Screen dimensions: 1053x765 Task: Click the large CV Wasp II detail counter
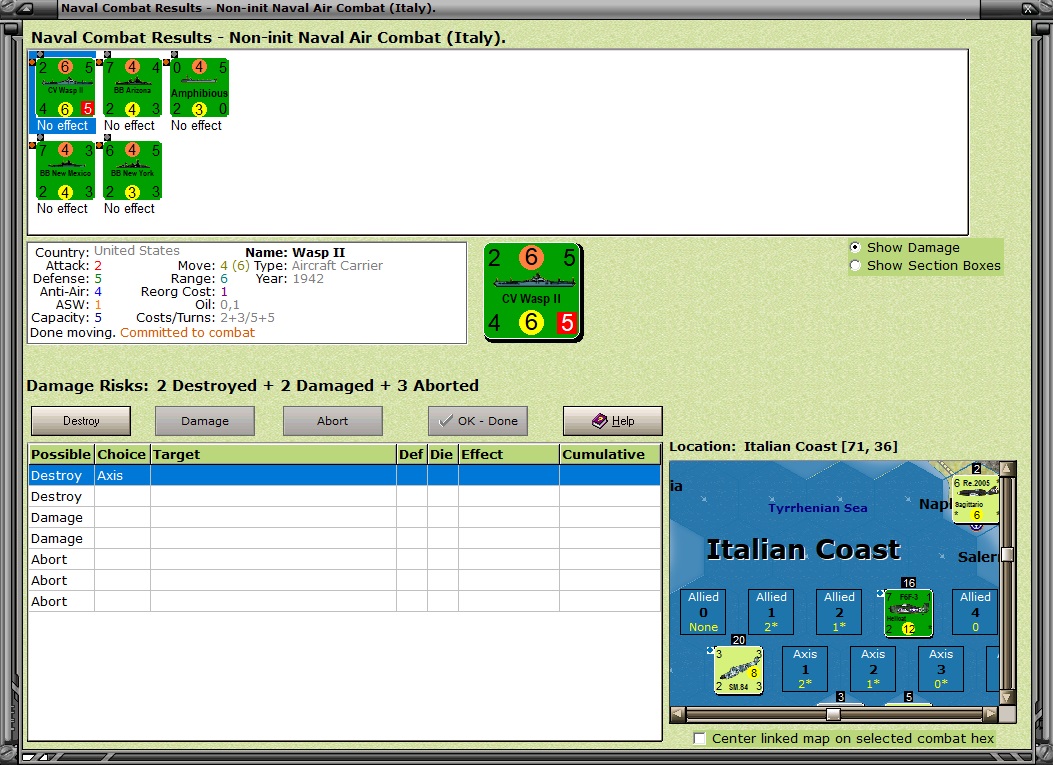click(x=533, y=292)
